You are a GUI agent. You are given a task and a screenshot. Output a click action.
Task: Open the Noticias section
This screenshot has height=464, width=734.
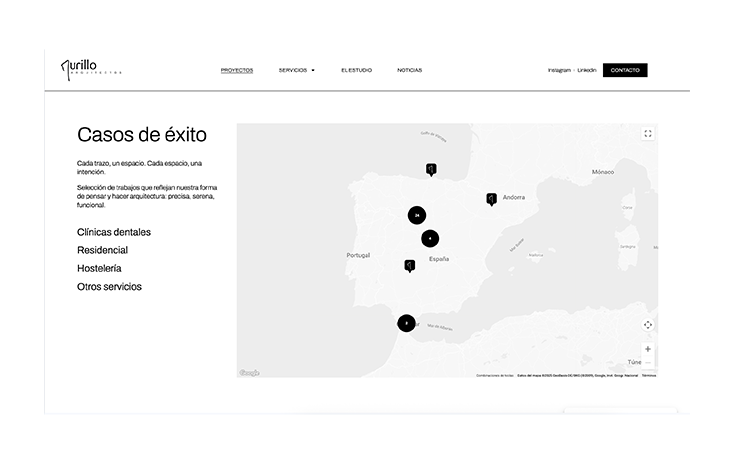coord(409,70)
